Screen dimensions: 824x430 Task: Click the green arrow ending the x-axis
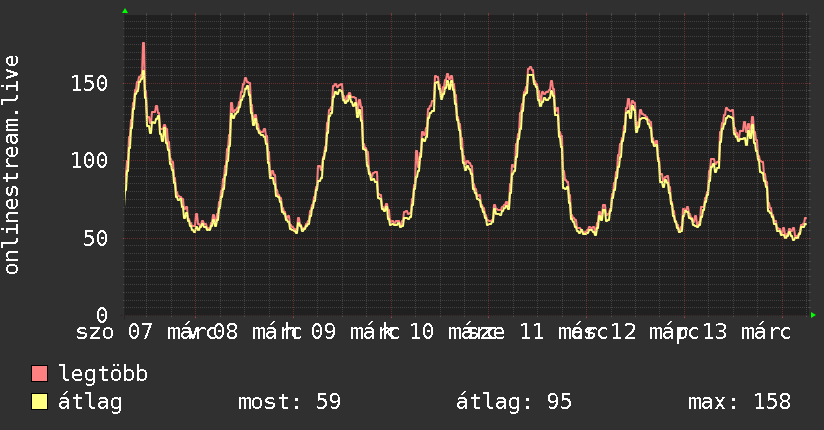tap(814, 315)
